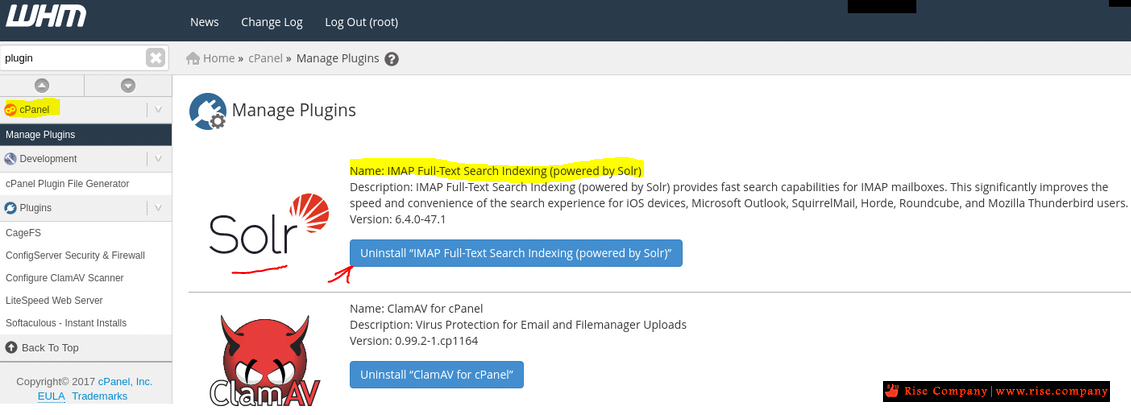Collapse the Development sidebar section
The height and width of the screenshot is (415, 1131).
pos(159,159)
